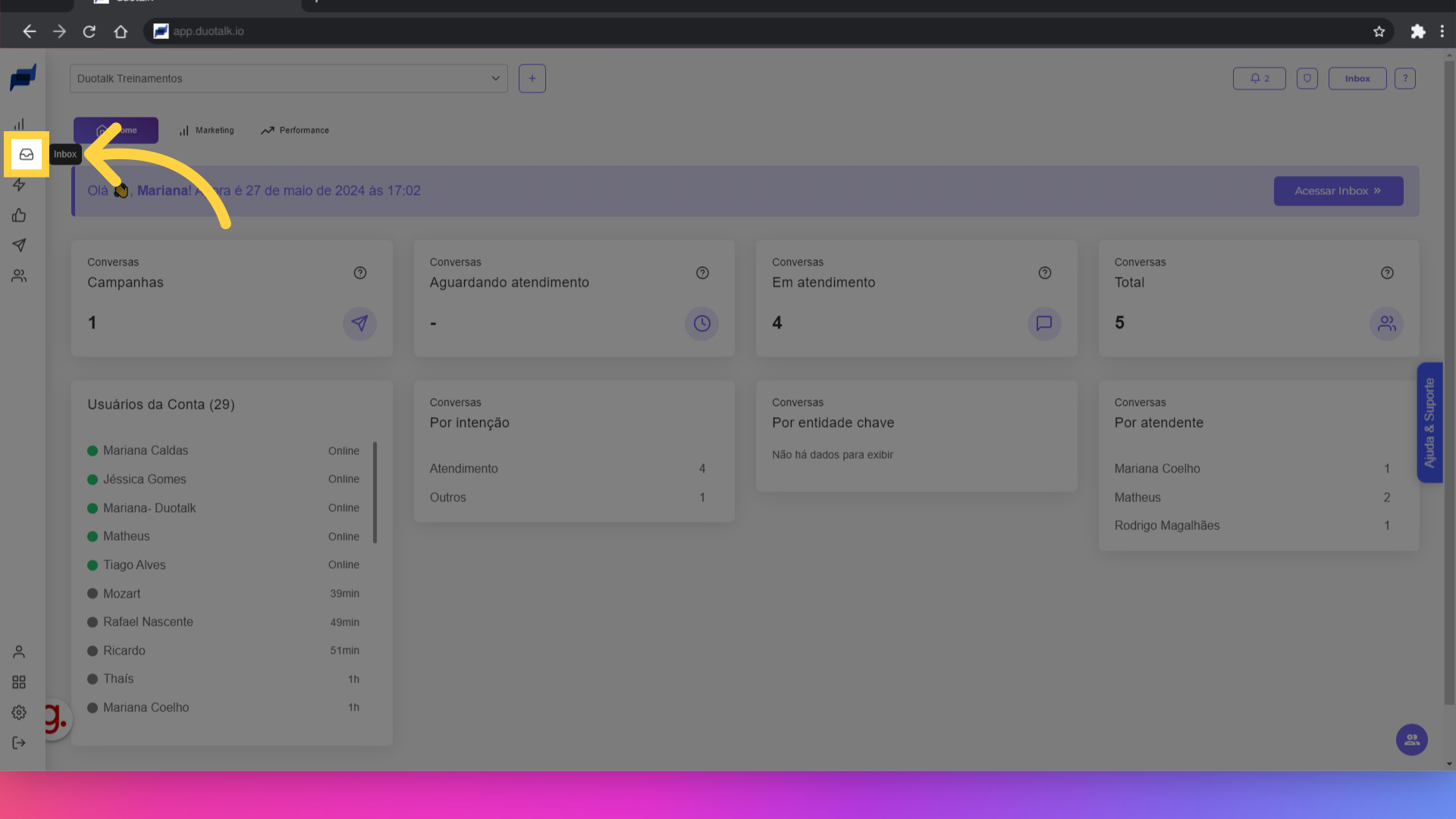Open notifications bell showing 2
The height and width of the screenshot is (819, 1456).
1259,78
